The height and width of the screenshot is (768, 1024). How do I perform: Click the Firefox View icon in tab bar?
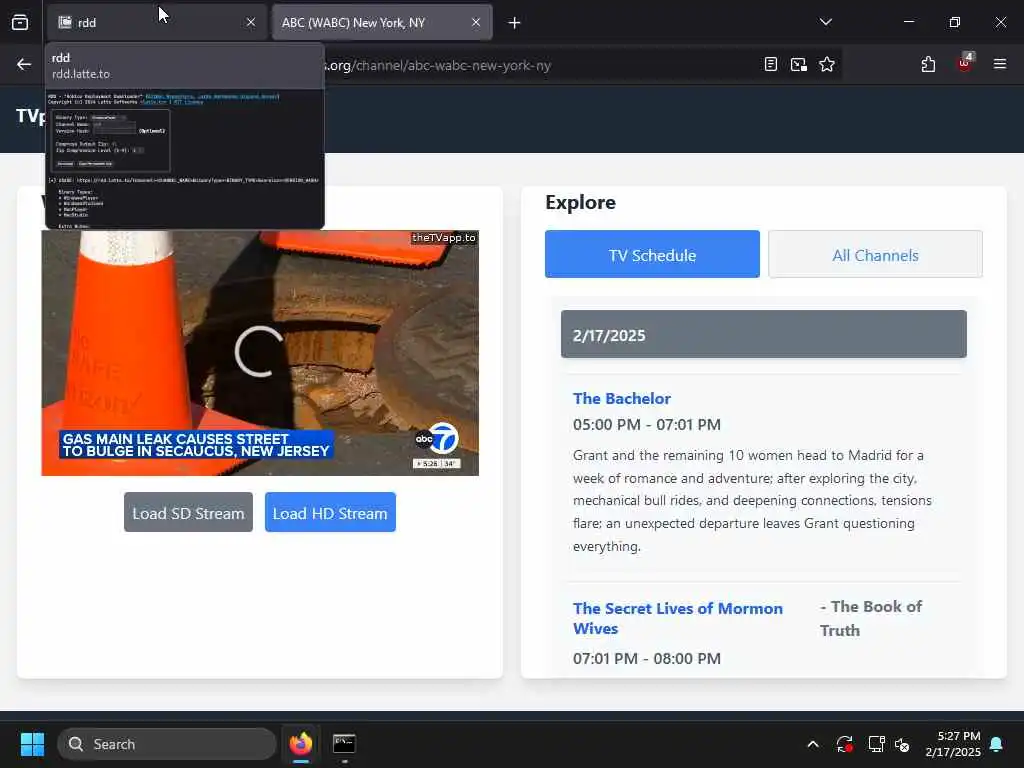[20, 23]
